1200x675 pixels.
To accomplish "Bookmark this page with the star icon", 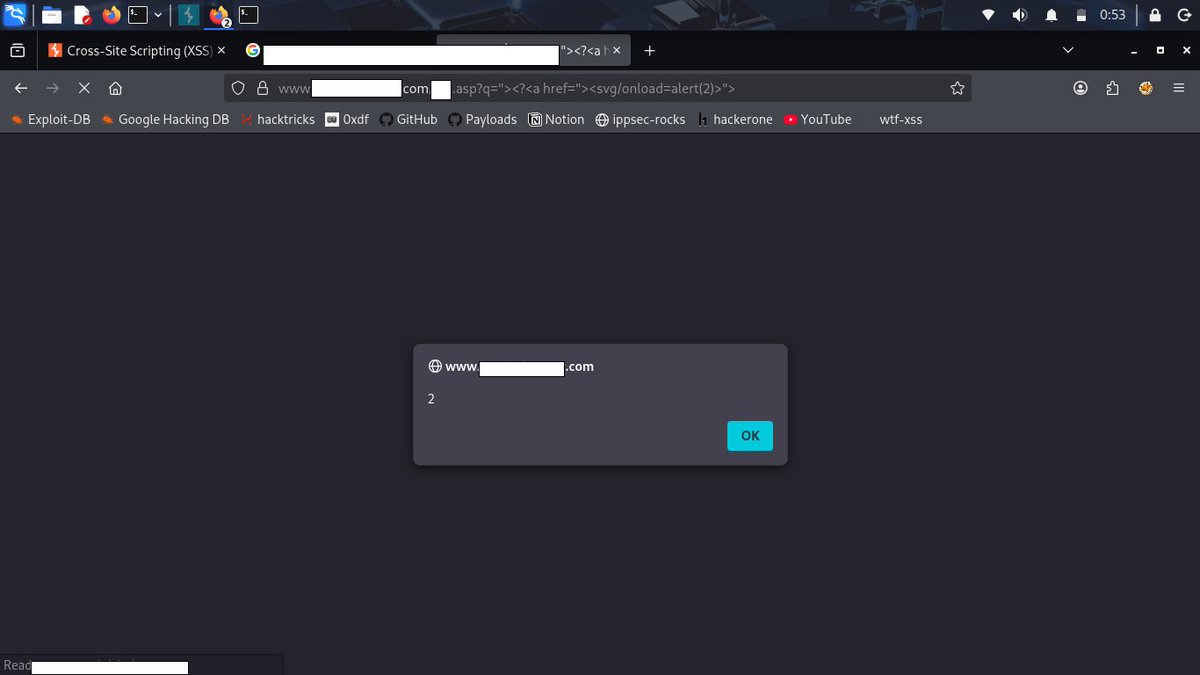I will (957, 88).
